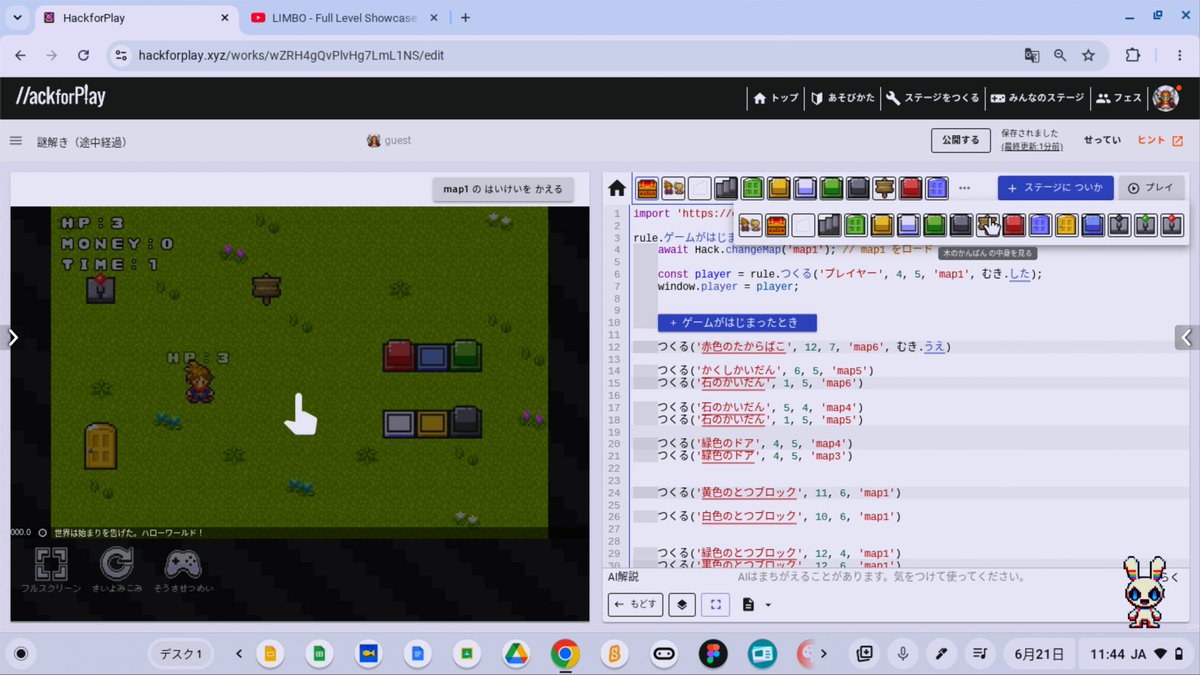Pick the blue block in the expanded asset popup
The height and width of the screenshot is (675, 1200).
[x=1092, y=225]
